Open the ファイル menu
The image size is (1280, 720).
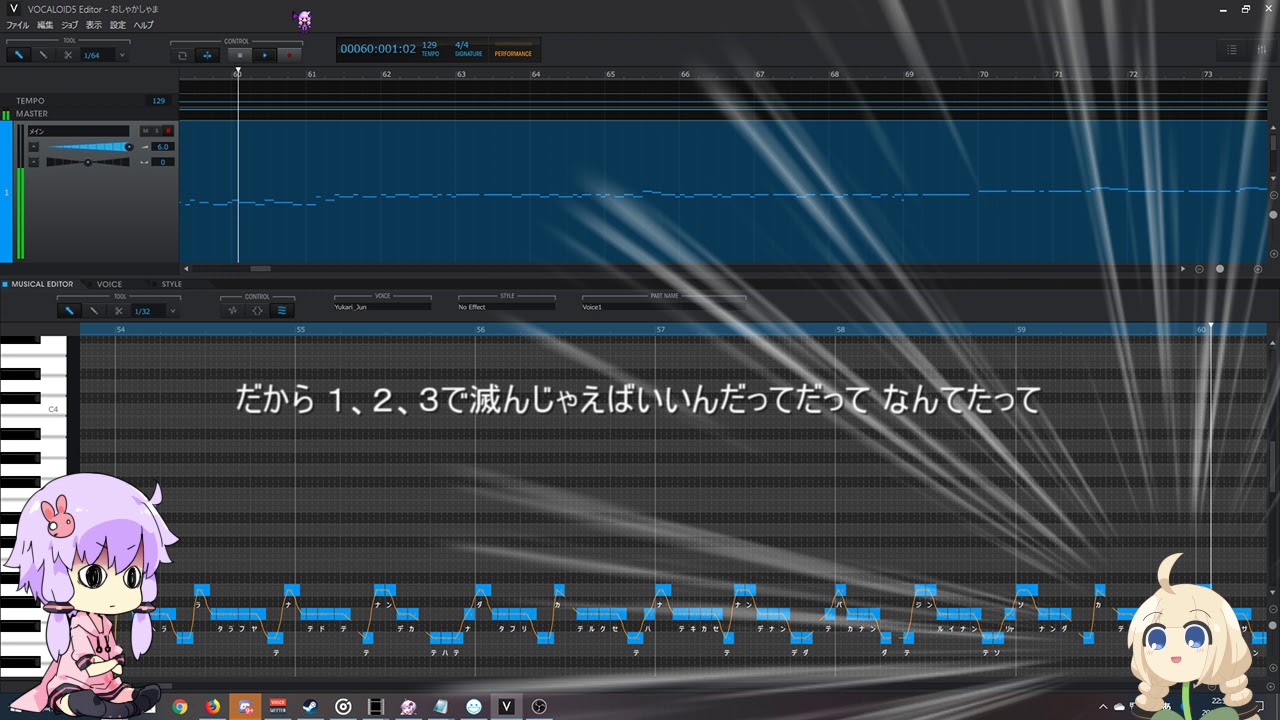[x=17, y=25]
